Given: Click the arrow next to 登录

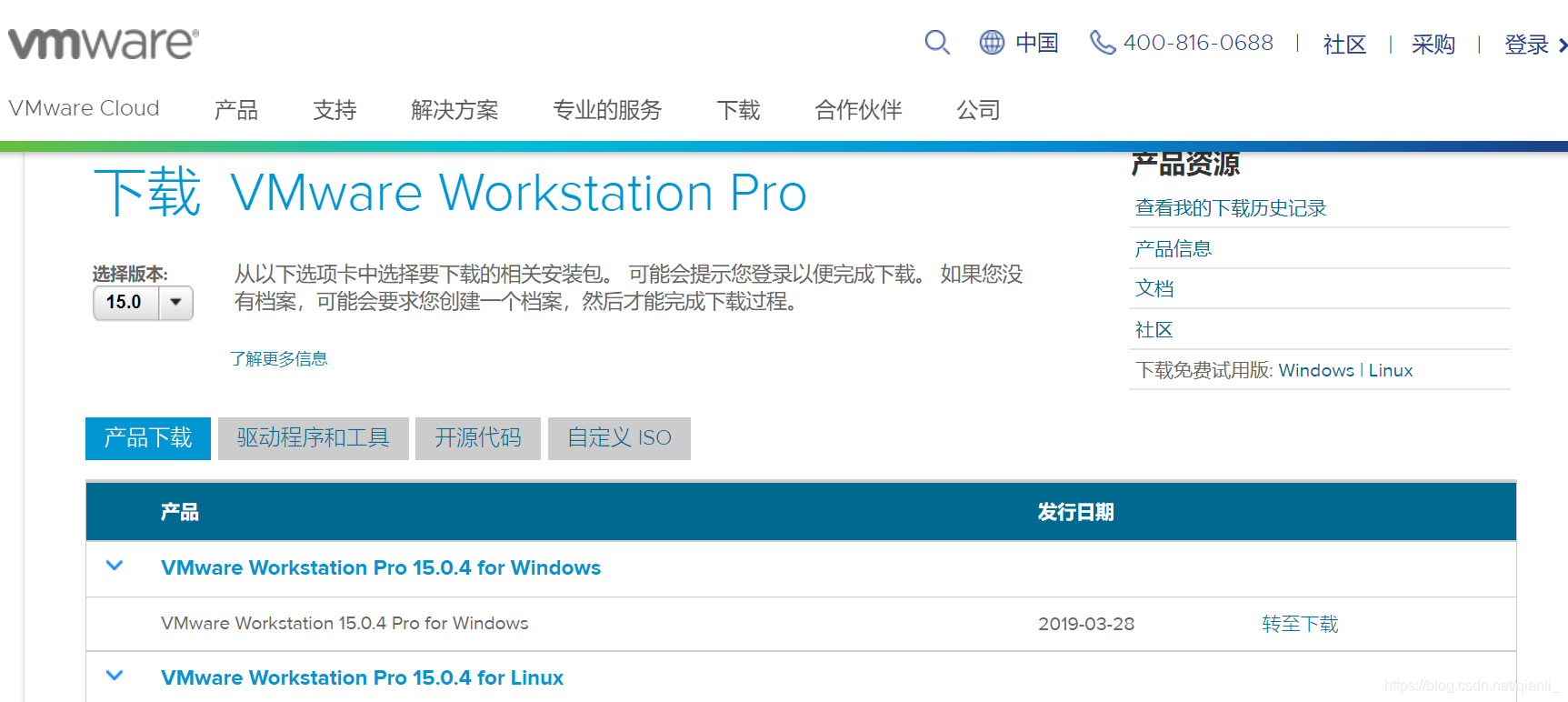Looking at the screenshot, I should [x=1563, y=45].
